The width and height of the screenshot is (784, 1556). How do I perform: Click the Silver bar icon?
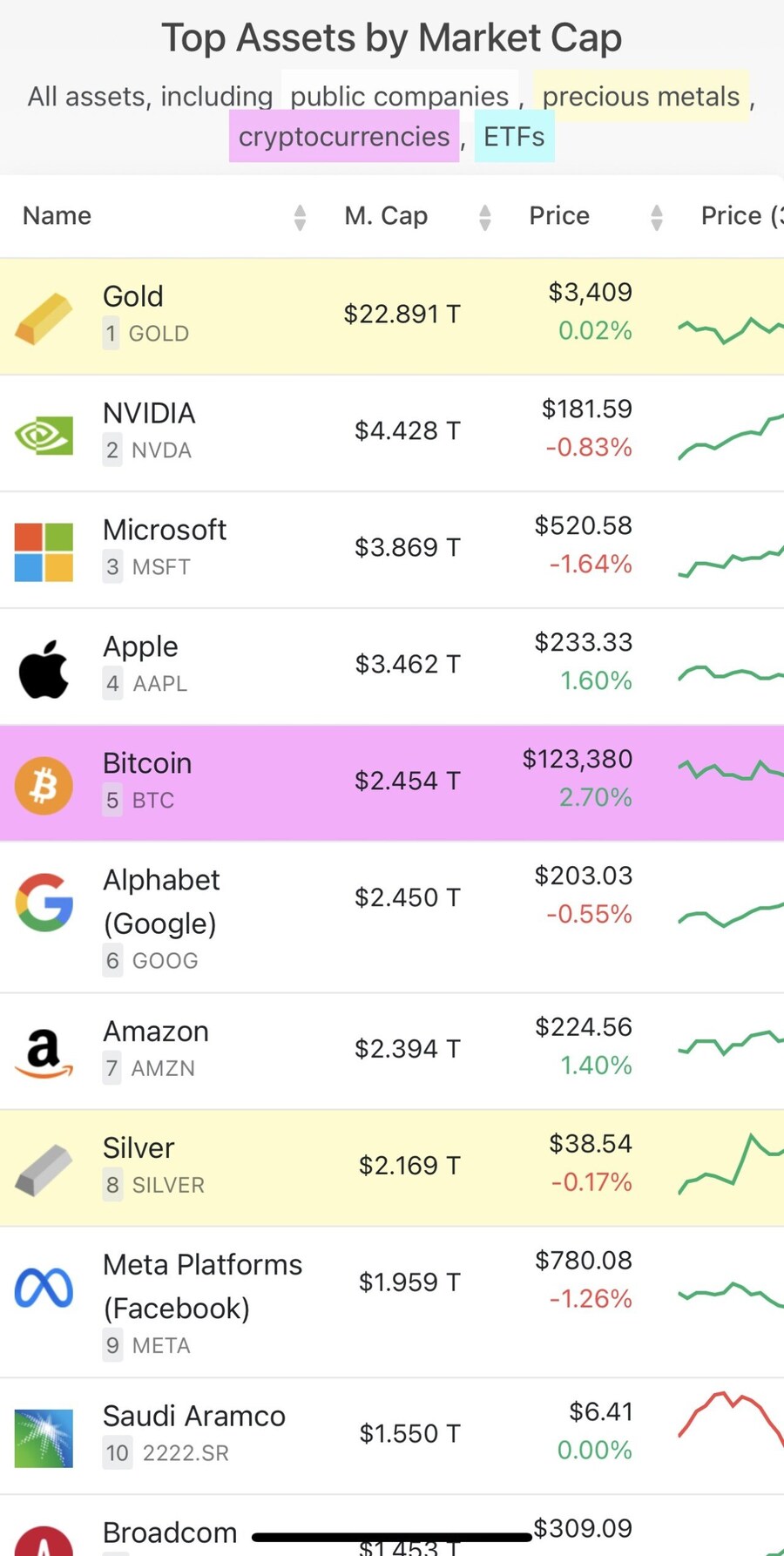pos(44,1170)
